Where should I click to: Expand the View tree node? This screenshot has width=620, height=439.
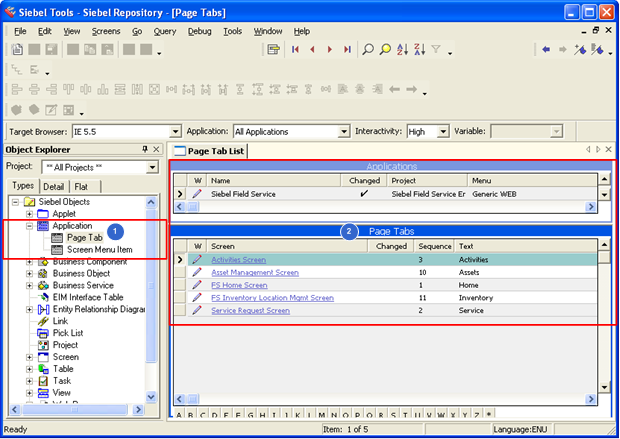(x=29, y=393)
